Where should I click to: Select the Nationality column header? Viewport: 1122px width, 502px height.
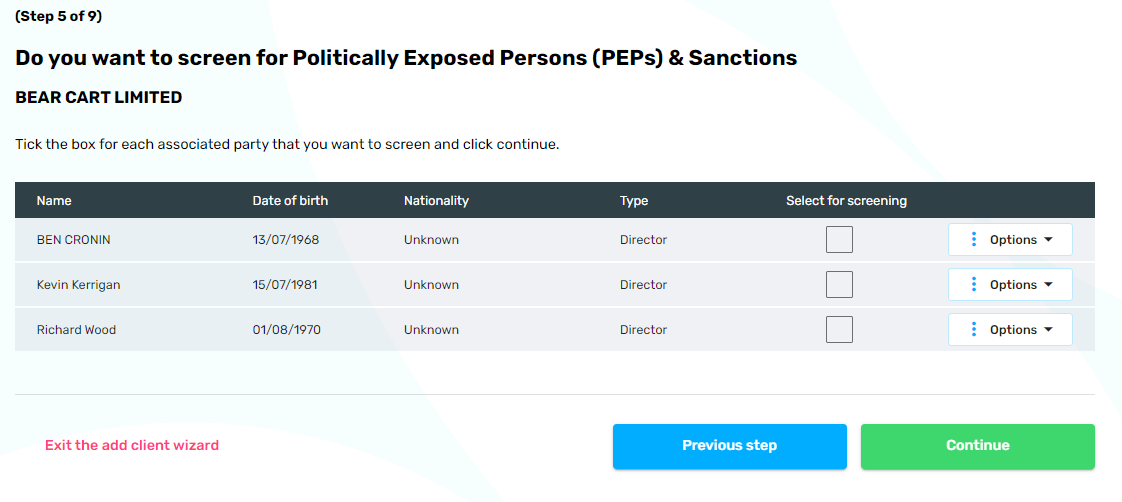point(436,201)
